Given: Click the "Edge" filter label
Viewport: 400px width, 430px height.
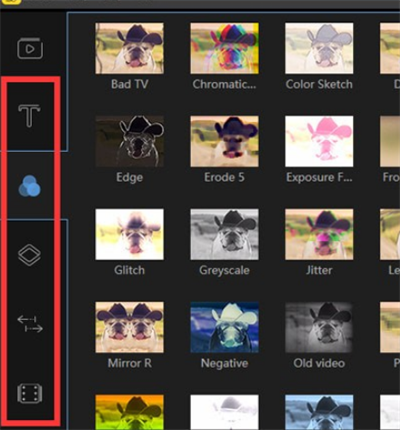Looking at the screenshot, I should tap(129, 177).
